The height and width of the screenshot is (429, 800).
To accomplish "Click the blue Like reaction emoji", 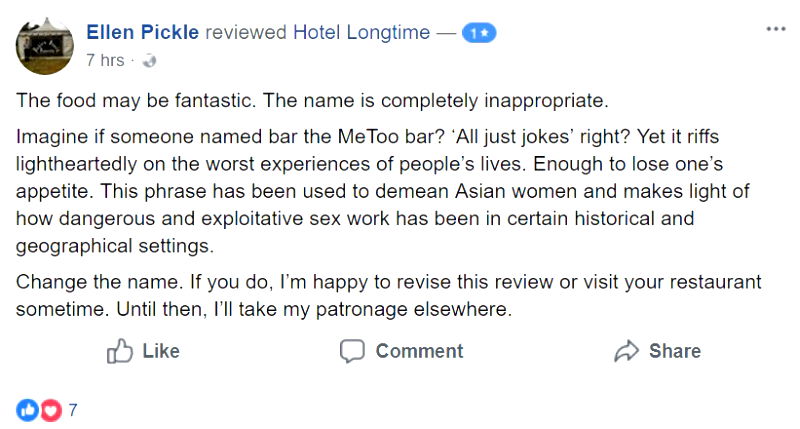I will click(27, 409).
